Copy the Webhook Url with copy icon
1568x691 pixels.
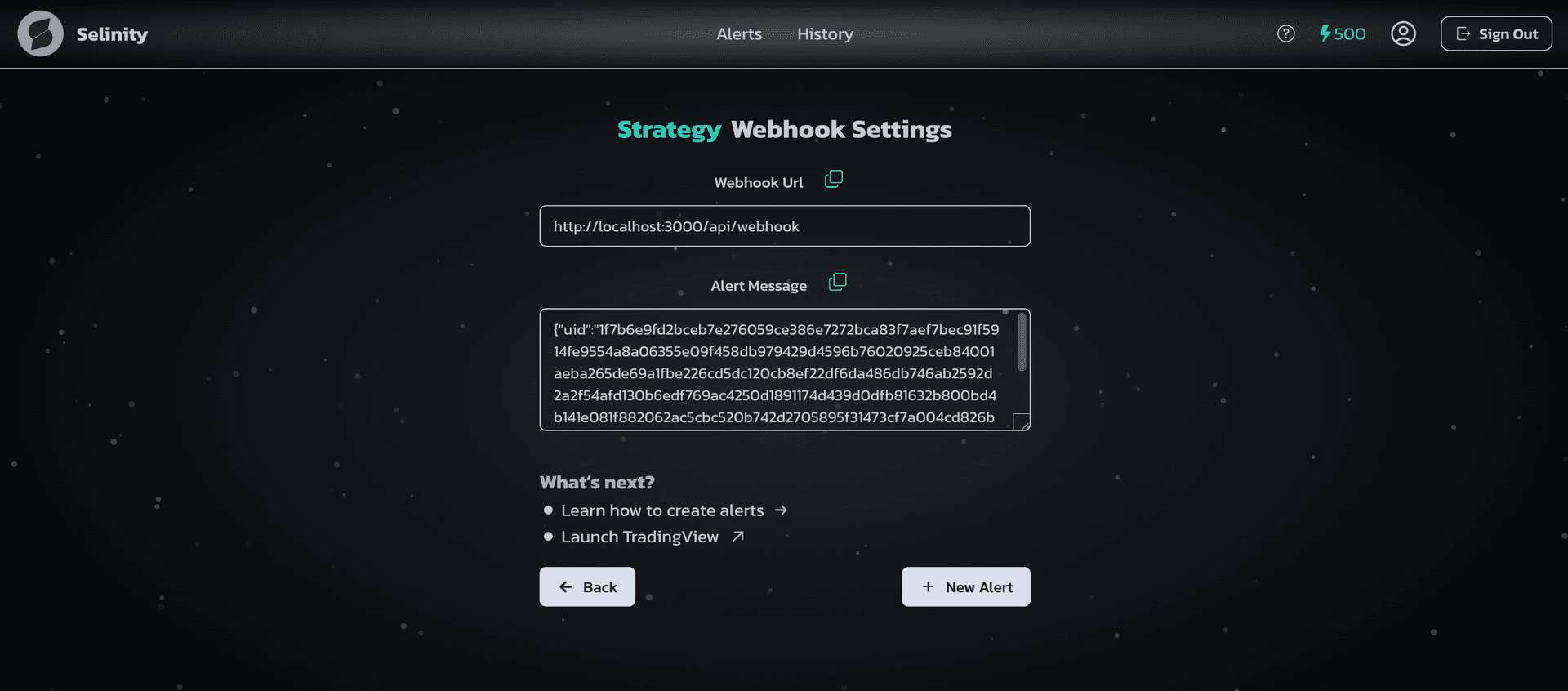(834, 179)
